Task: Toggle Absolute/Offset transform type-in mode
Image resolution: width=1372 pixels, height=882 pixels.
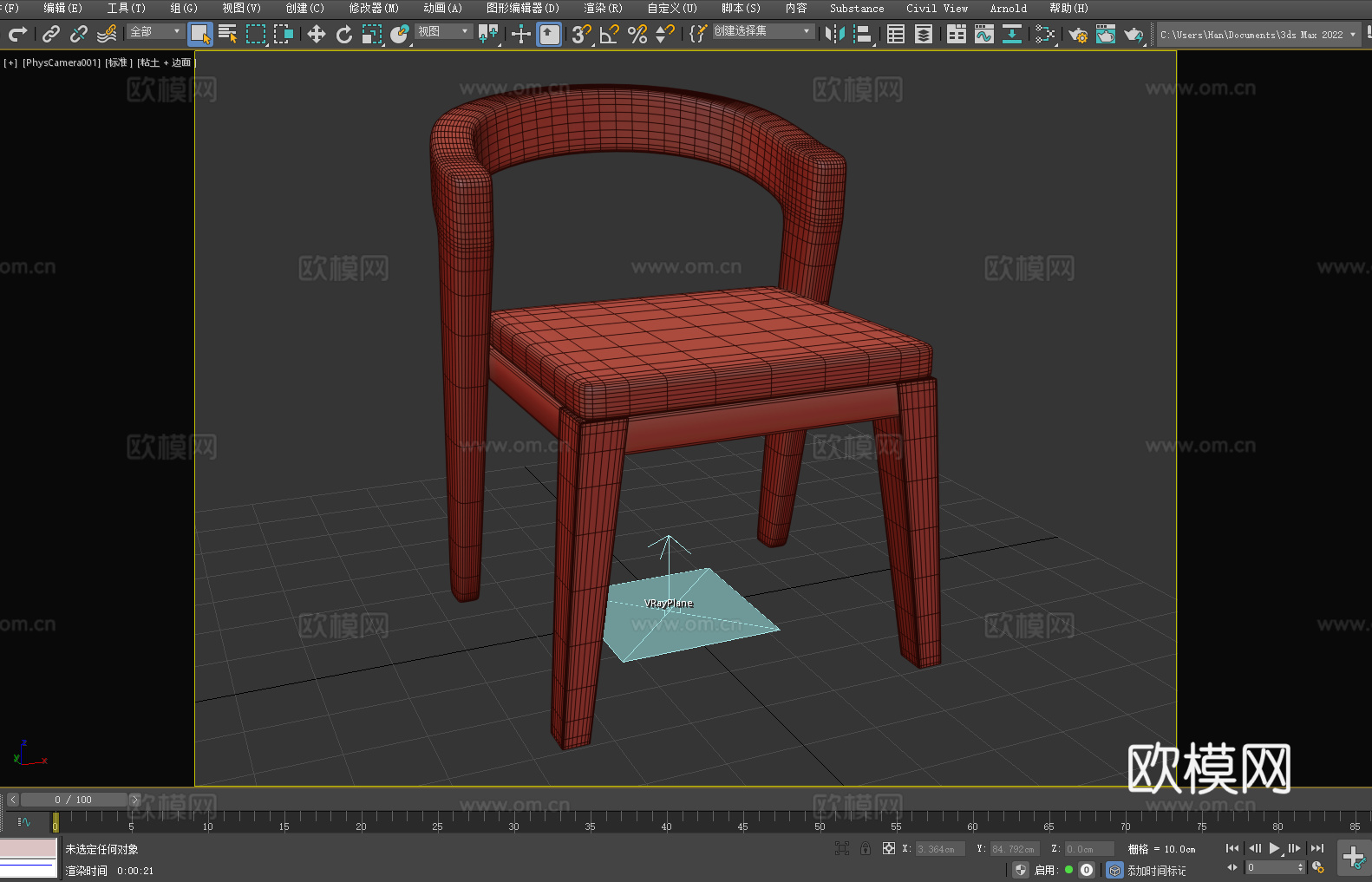Action: (889, 848)
